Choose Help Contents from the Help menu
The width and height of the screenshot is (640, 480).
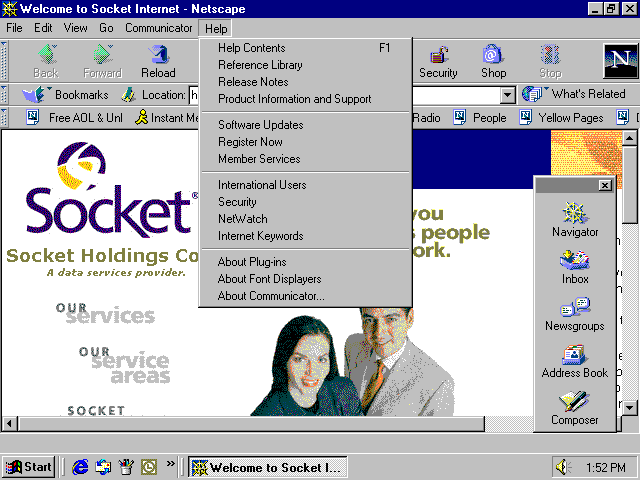click(305, 48)
